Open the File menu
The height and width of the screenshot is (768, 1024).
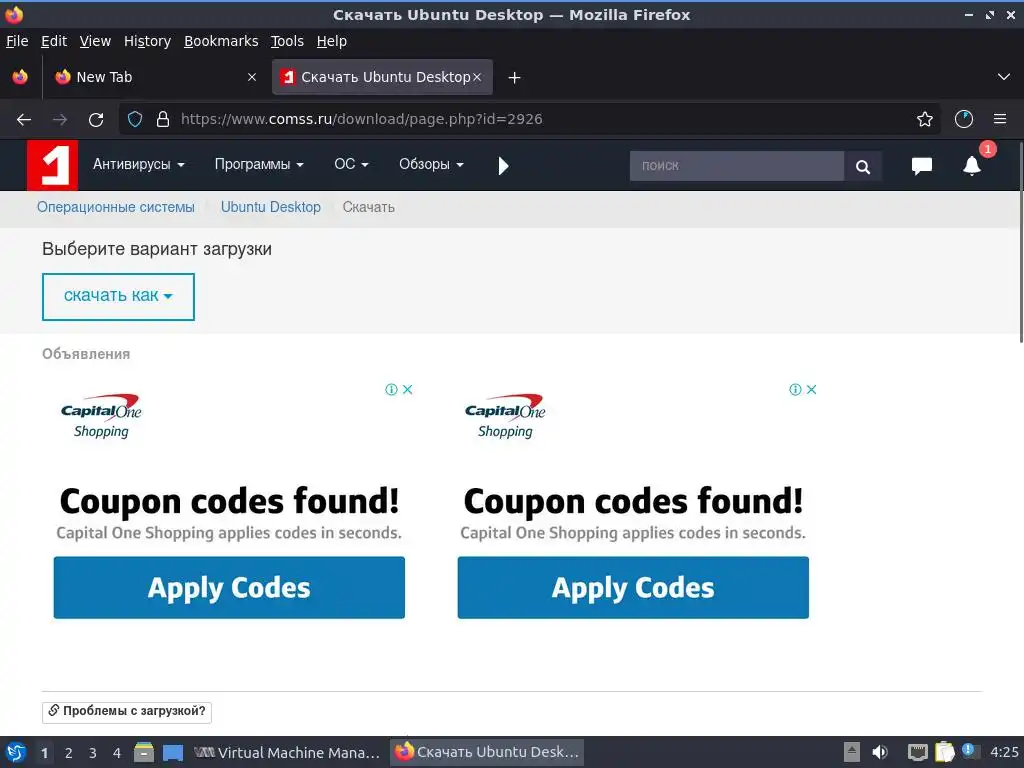click(x=17, y=41)
